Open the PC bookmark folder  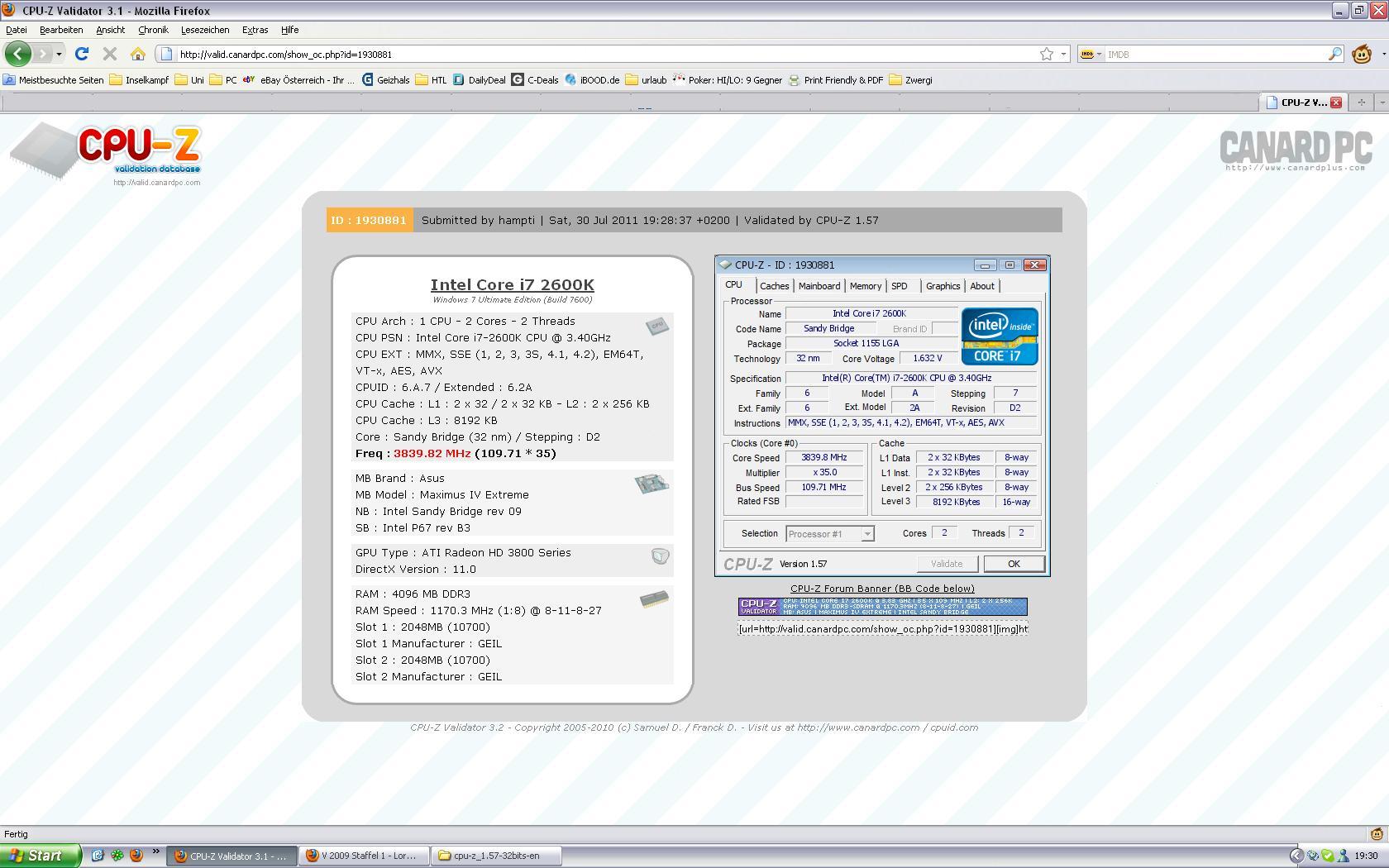223,80
